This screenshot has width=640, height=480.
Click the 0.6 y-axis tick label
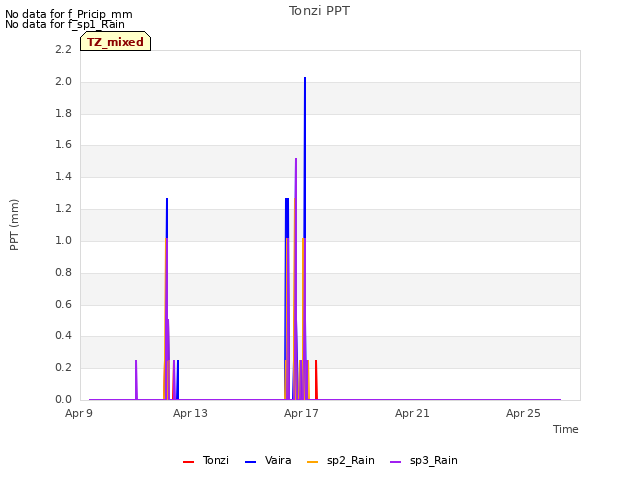[63, 304]
